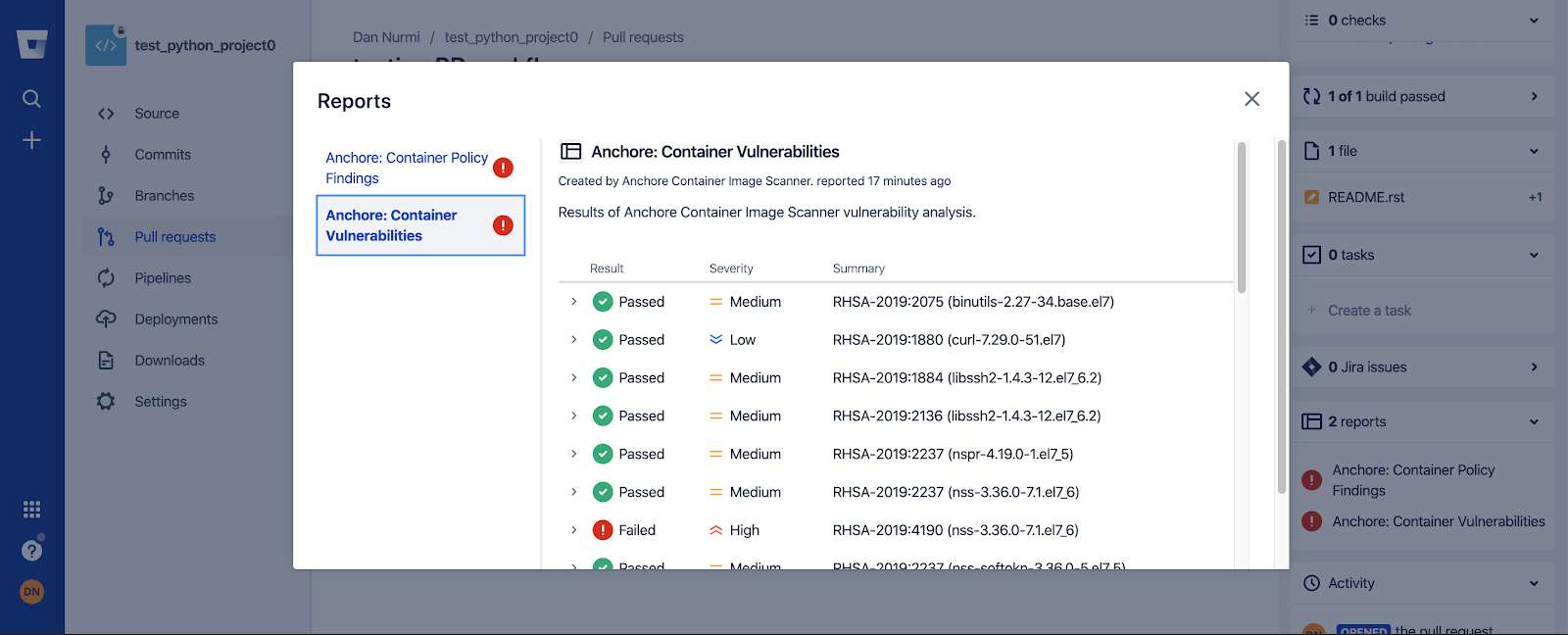Collapse the Activity section
The width and height of the screenshot is (1568, 635).
(x=1534, y=584)
